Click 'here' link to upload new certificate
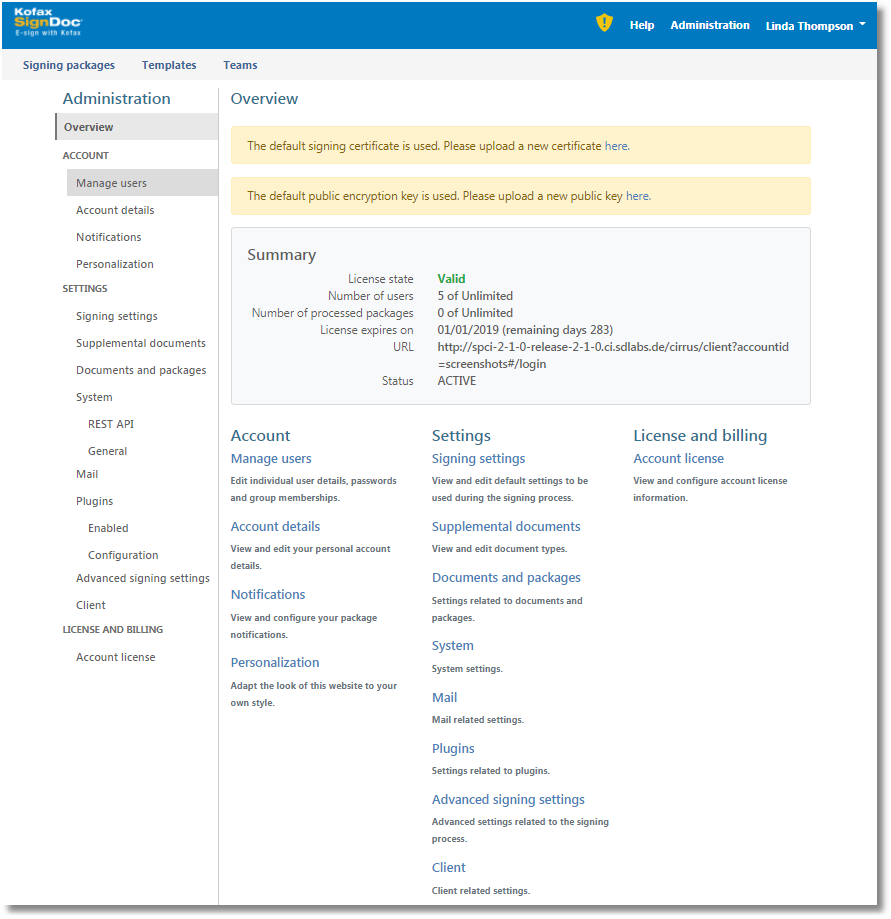Viewport: 891px width, 919px height. click(x=616, y=146)
